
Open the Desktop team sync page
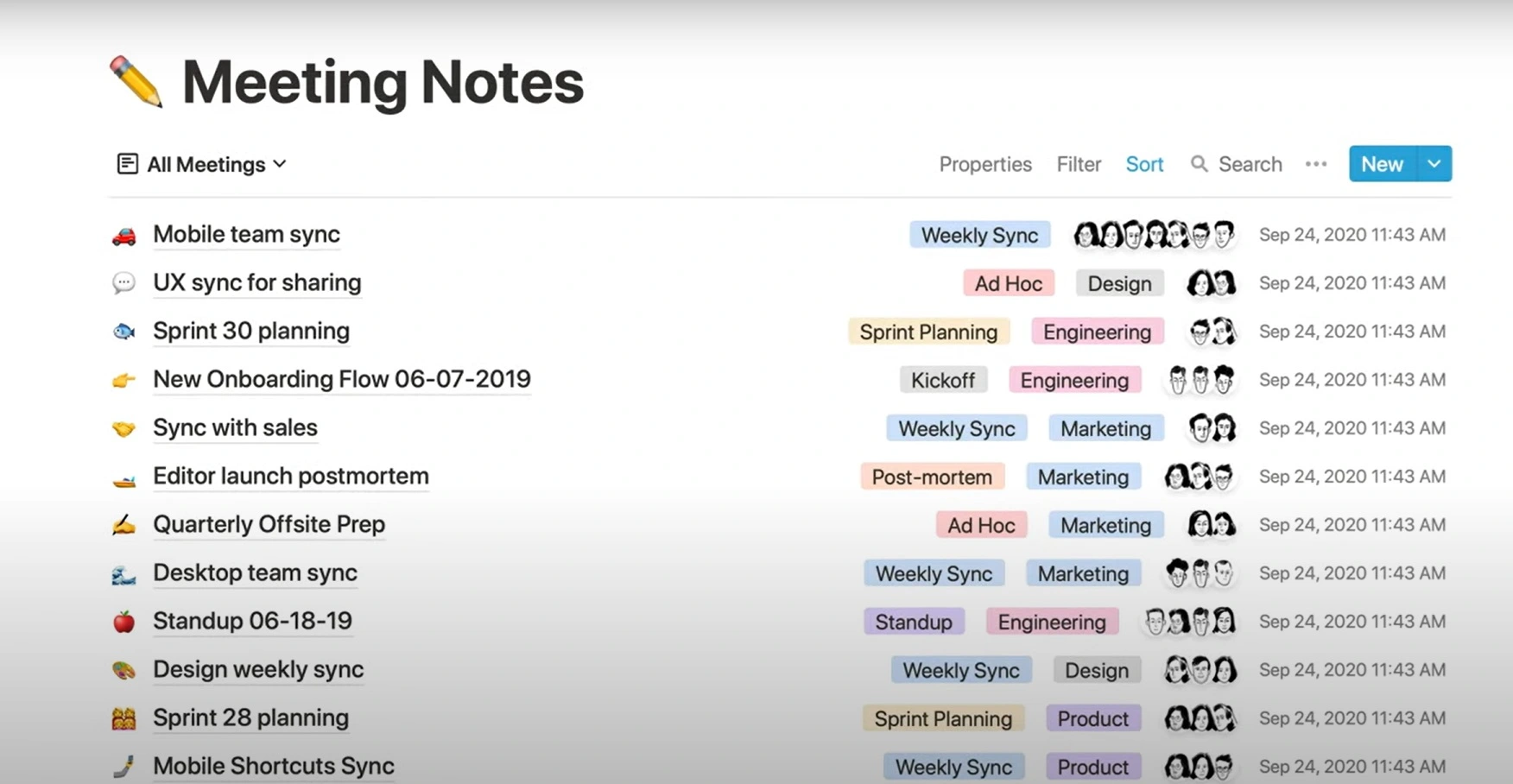click(255, 572)
